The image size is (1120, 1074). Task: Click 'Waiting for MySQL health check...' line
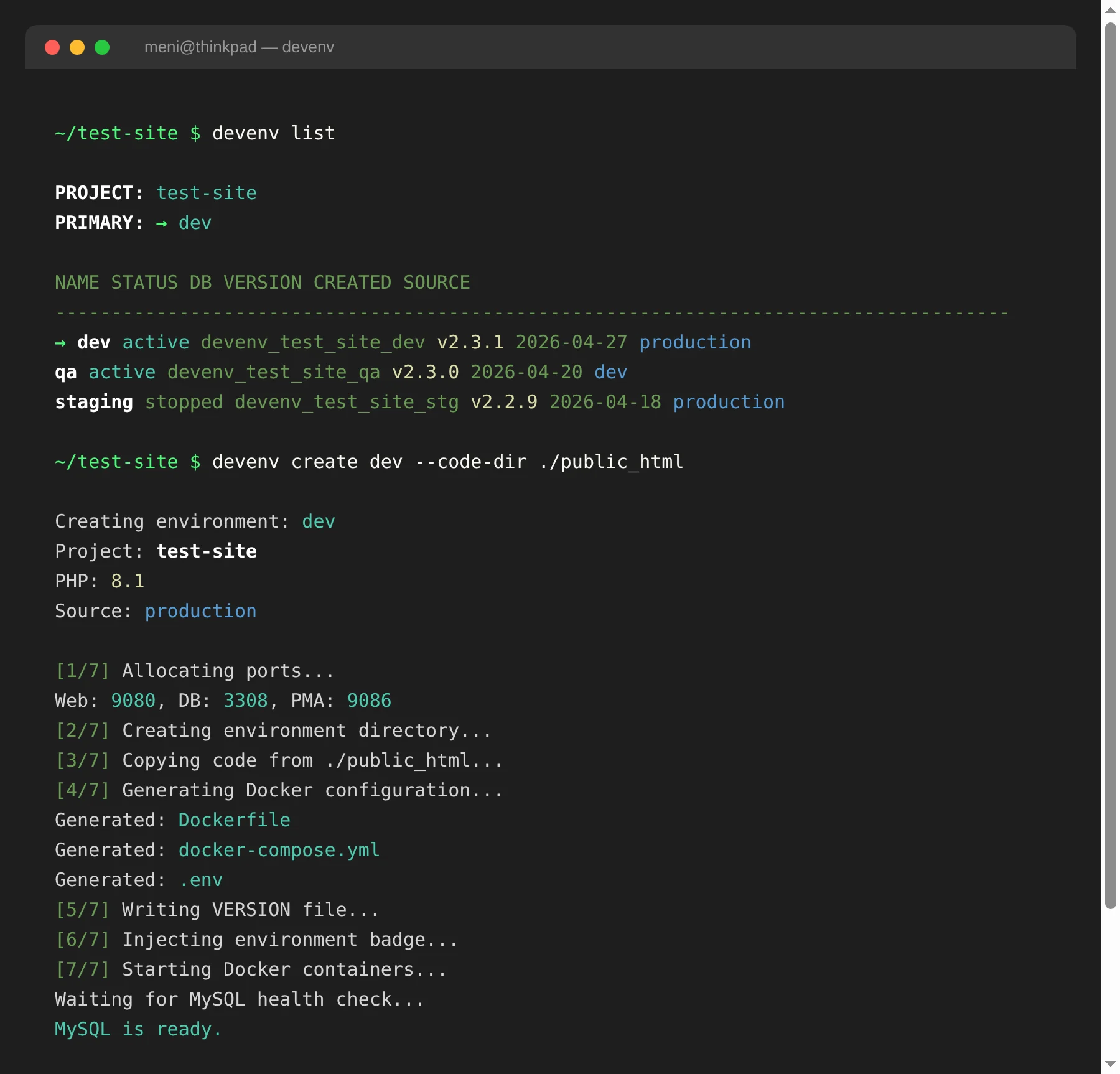pos(240,999)
